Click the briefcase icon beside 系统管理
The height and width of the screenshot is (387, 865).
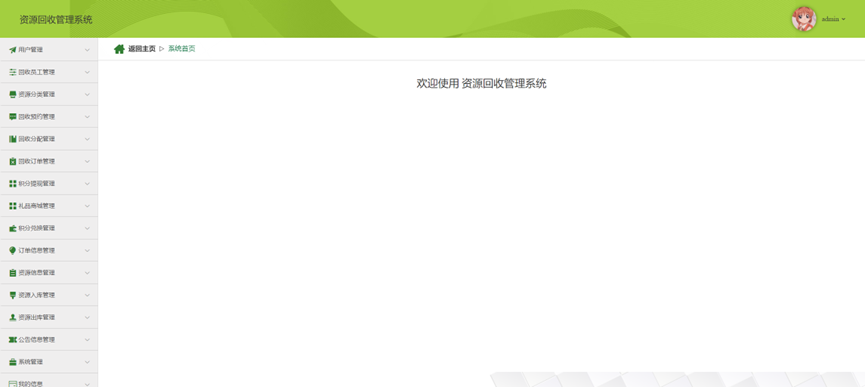click(x=13, y=362)
